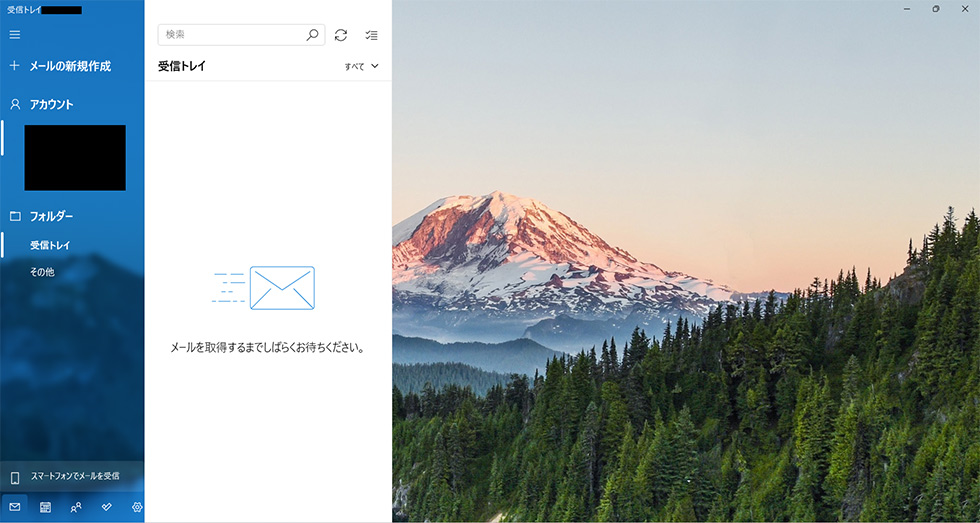Open the アカウント section

(x=51, y=104)
